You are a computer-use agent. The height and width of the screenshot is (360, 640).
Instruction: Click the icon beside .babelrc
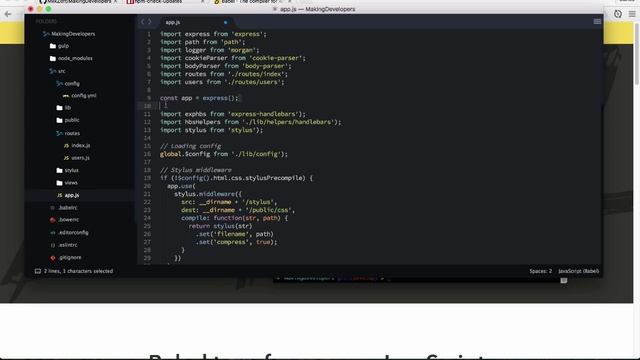tap(52, 208)
